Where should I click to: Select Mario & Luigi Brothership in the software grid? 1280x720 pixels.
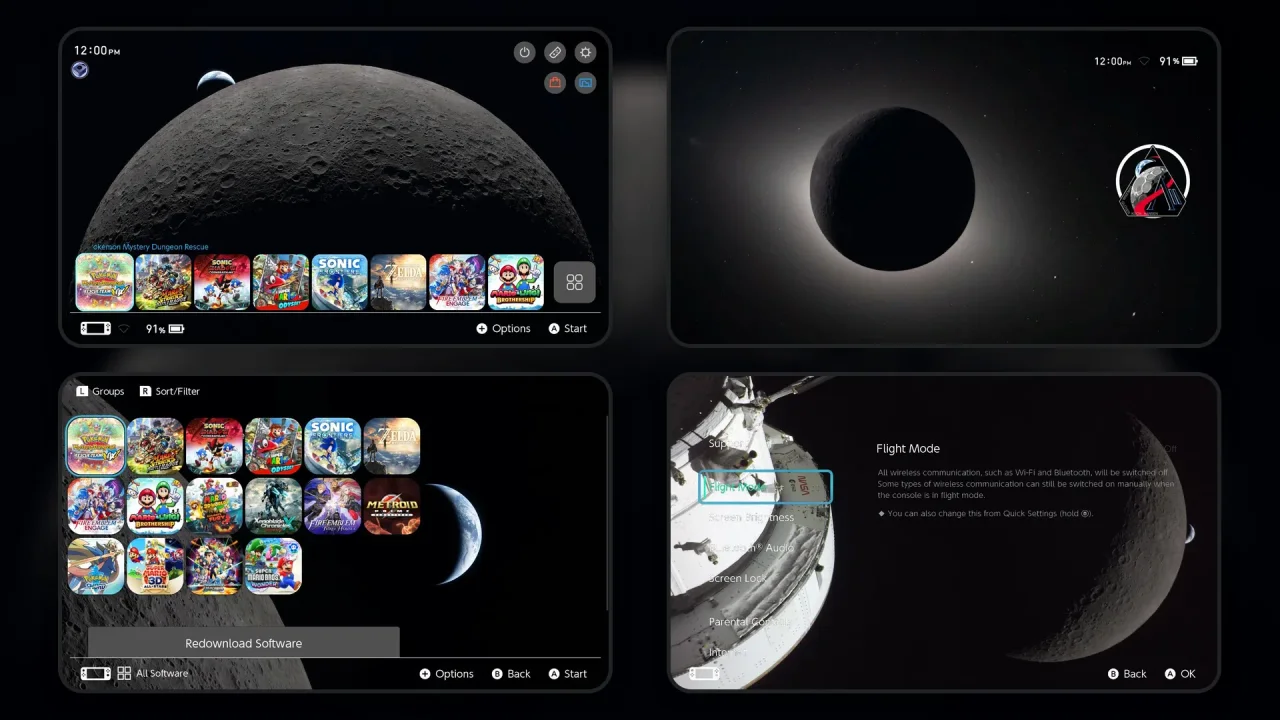pos(155,506)
